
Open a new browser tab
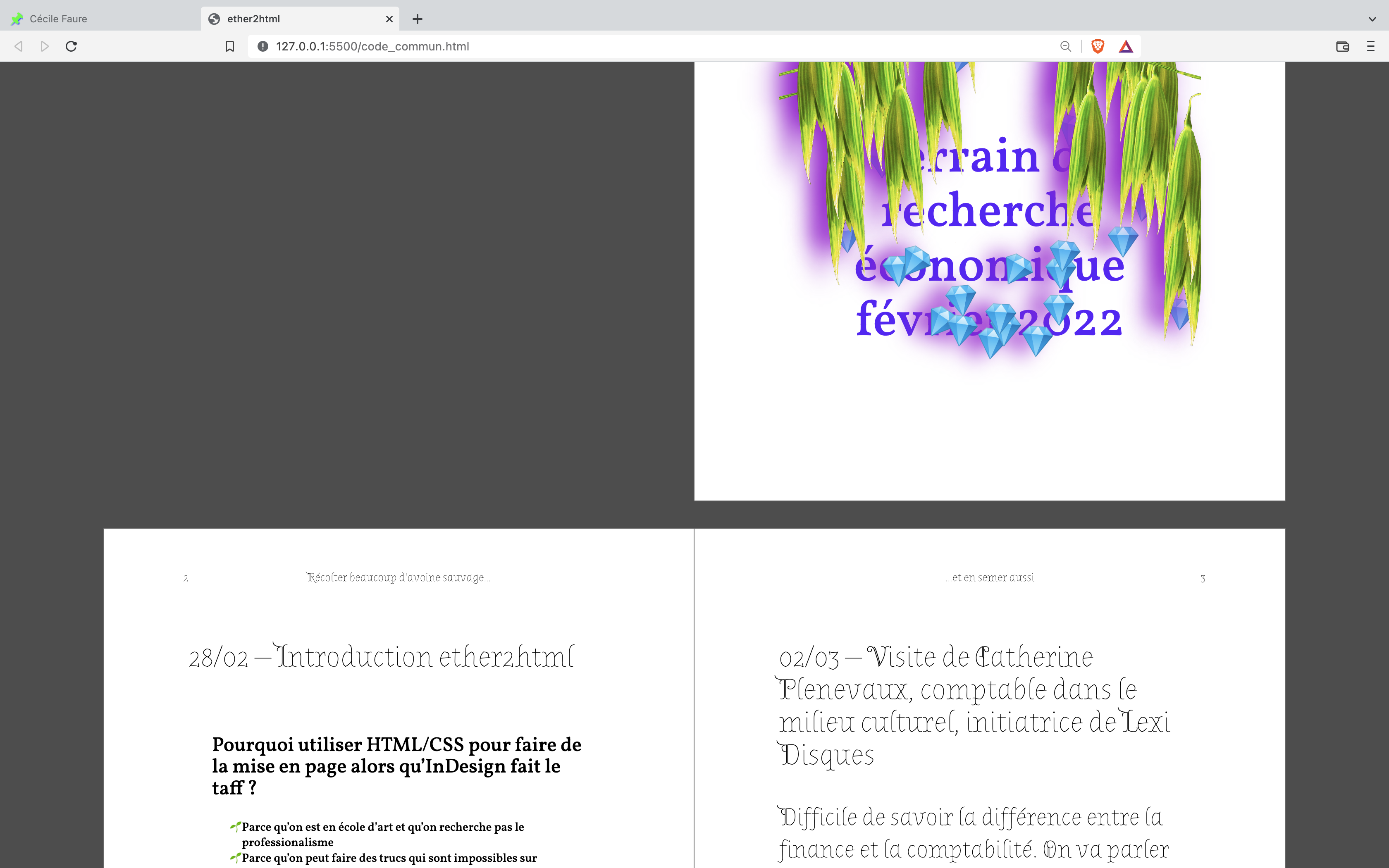(x=417, y=19)
